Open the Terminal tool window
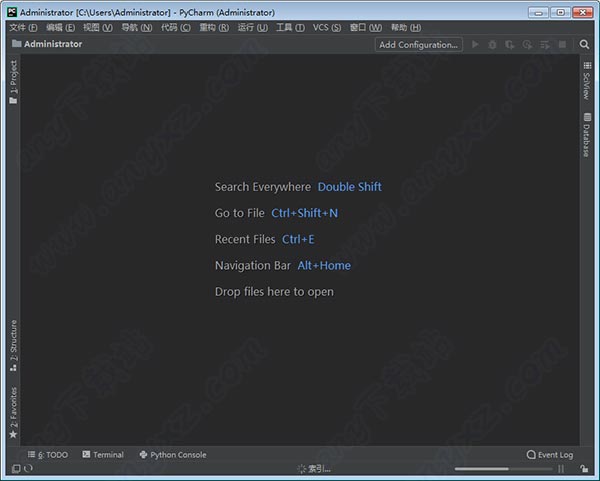600x481 pixels. point(103,455)
